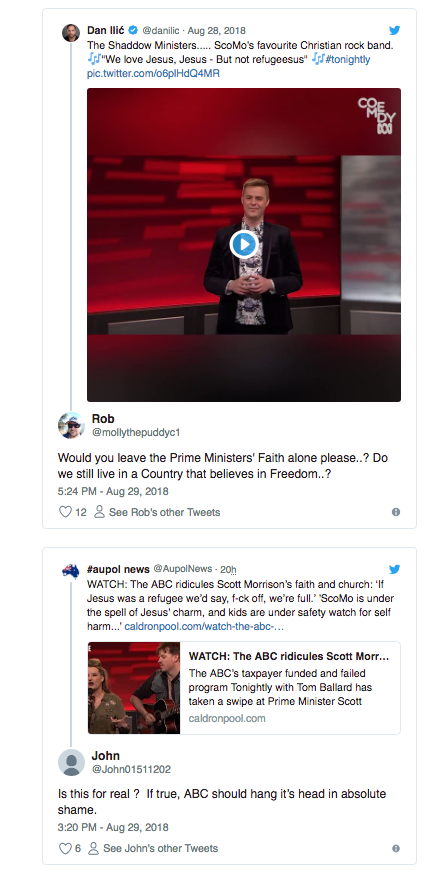This screenshot has height=875, width=440.
Task: Click the info icon on John's tweet card
Action: click(395, 848)
